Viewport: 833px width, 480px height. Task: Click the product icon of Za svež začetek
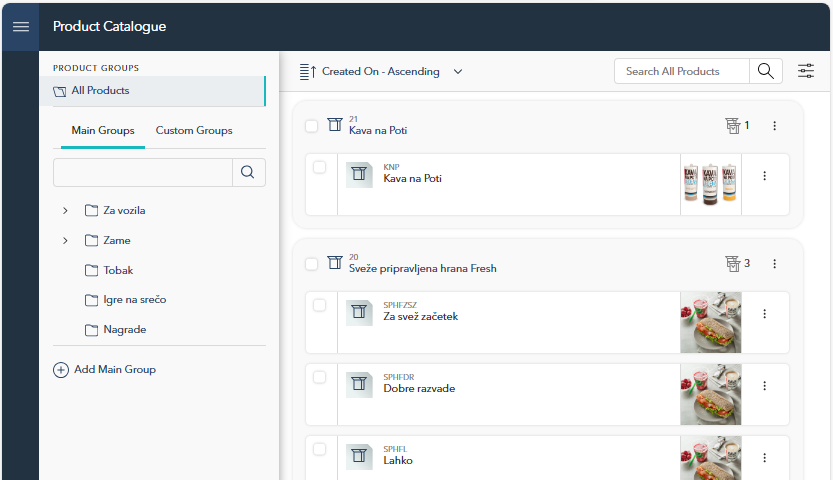point(359,313)
